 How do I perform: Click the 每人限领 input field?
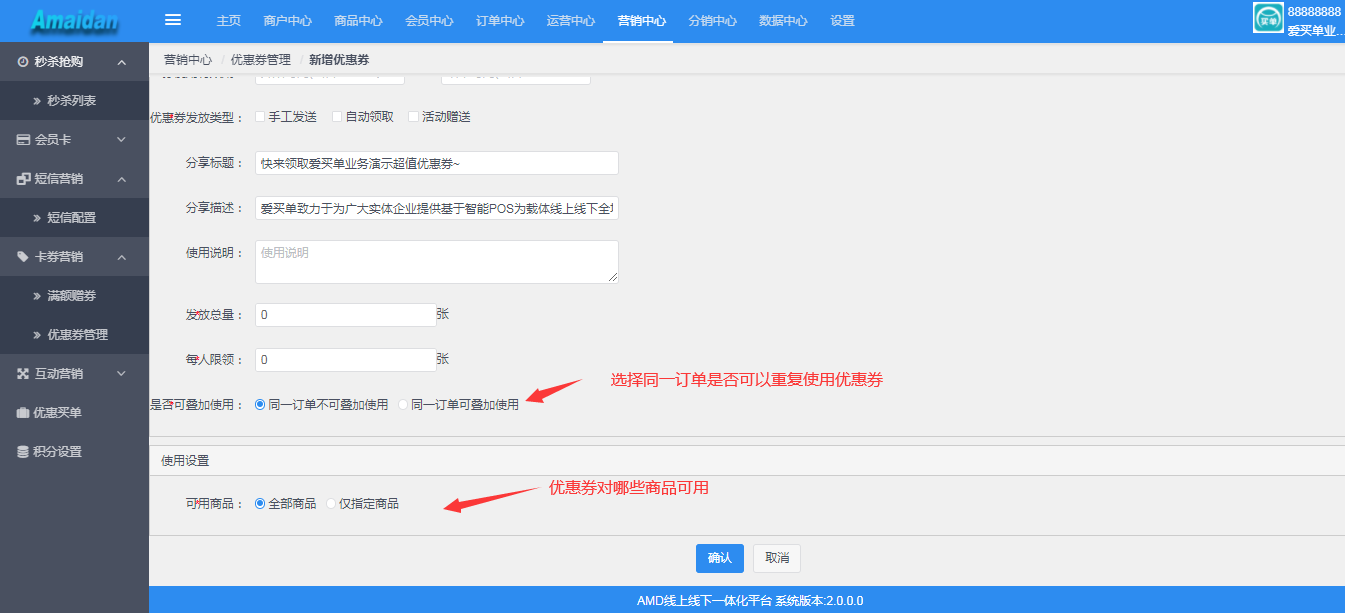coord(346,360)
